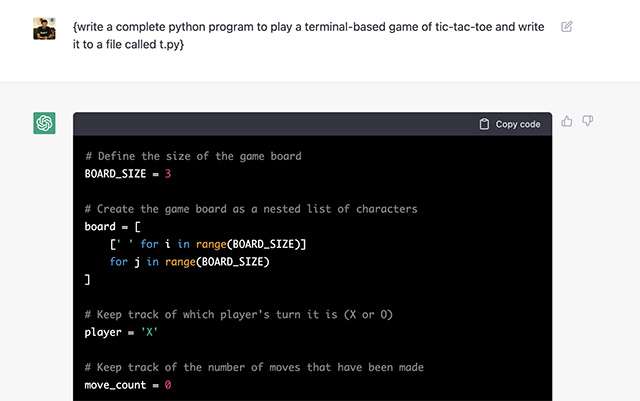Viewport: 640px width, 401px height.
Task: Click the line "move_count = 0"
Action: 128,385
